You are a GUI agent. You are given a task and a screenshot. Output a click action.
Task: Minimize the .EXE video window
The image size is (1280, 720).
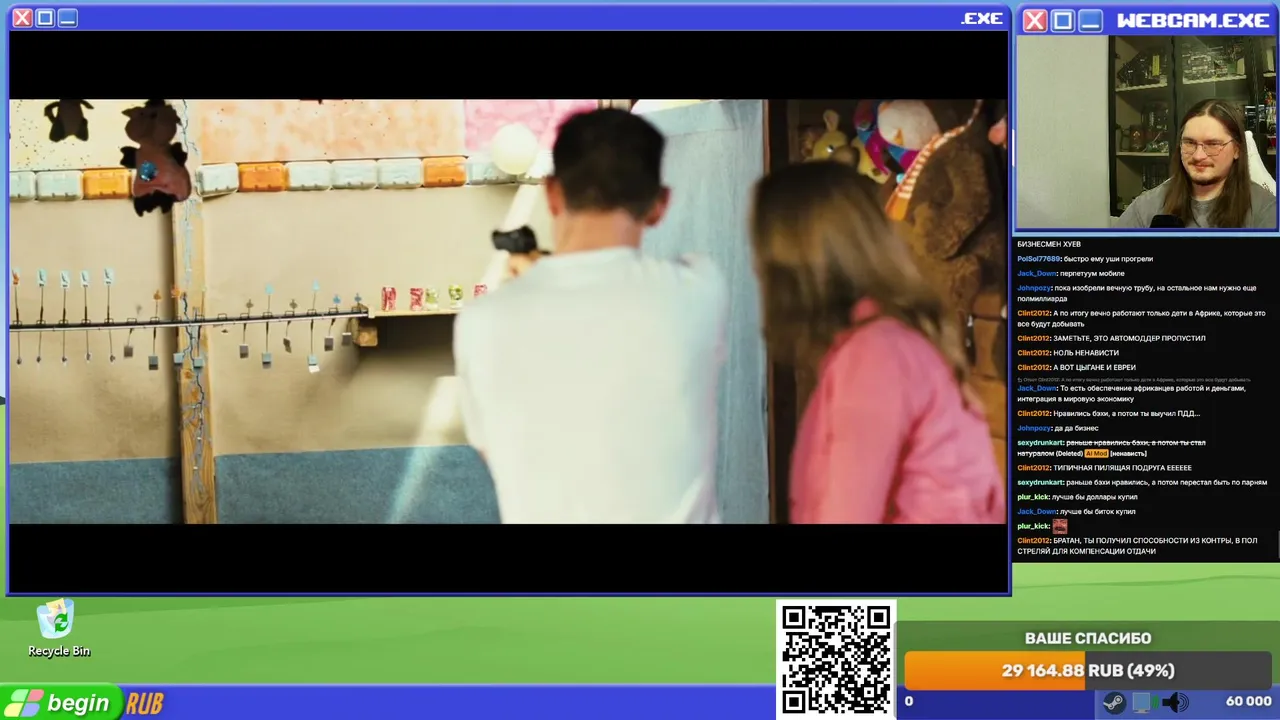click(67, 18)
